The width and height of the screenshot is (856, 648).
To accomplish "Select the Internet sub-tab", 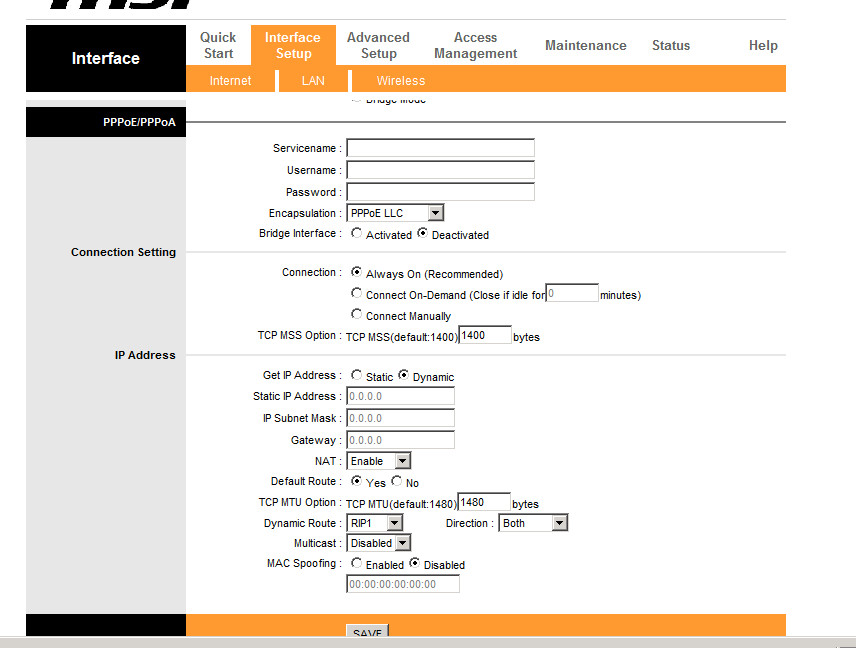I will pos(230,80).
